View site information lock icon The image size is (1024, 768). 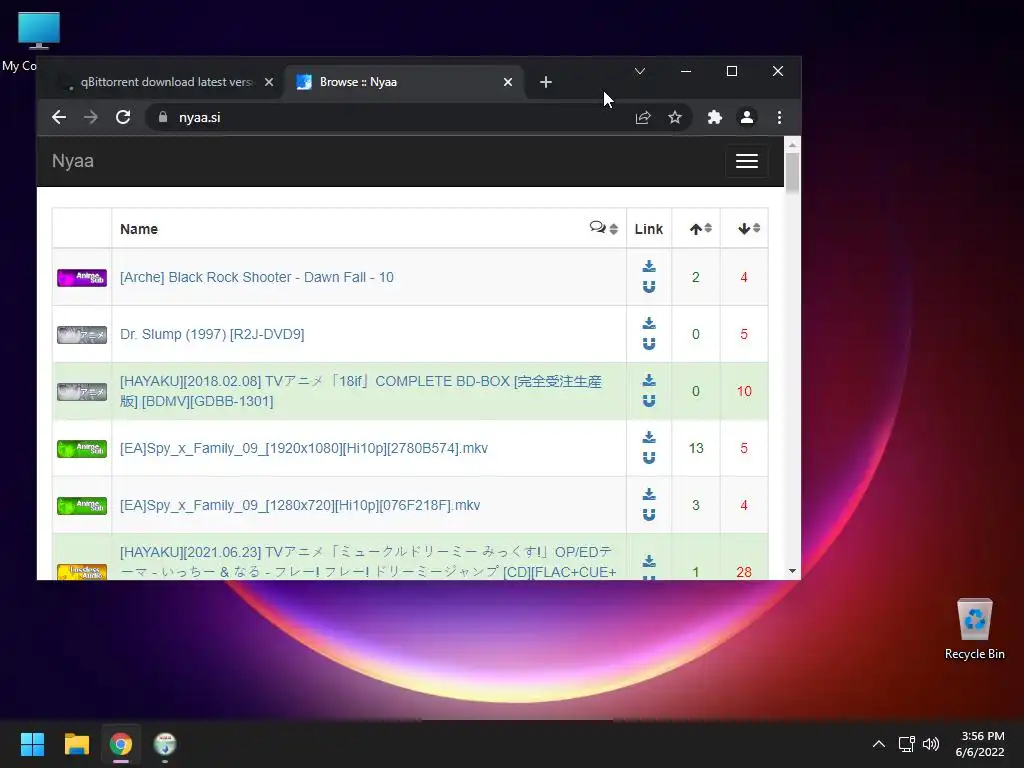click(x=163, y=117)
